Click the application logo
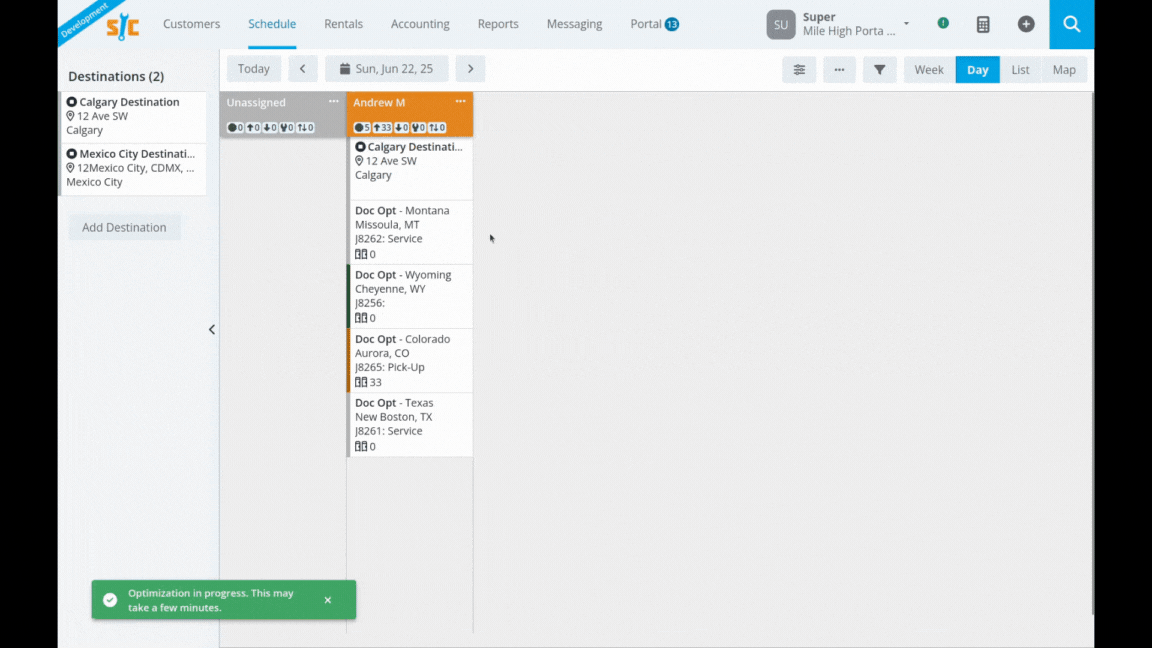 123,27
